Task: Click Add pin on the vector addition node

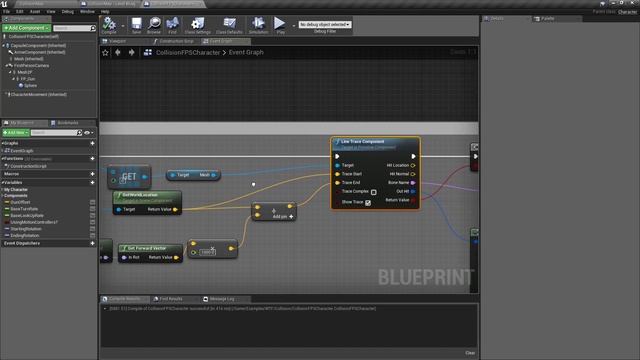Action: click(x=283, y=217)
